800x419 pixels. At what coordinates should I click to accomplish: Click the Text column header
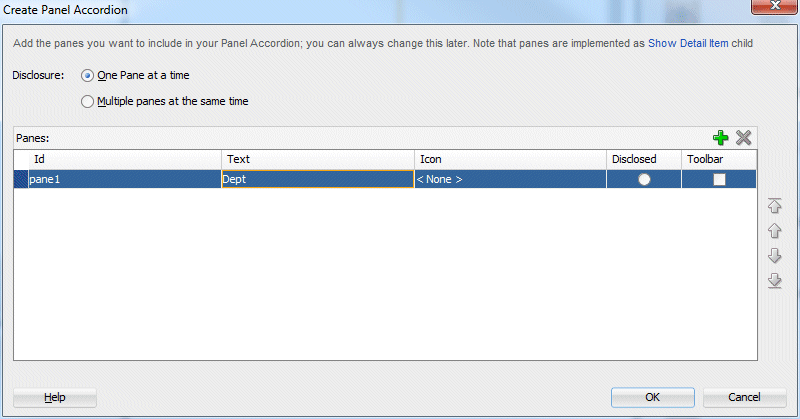click(318, 159)
